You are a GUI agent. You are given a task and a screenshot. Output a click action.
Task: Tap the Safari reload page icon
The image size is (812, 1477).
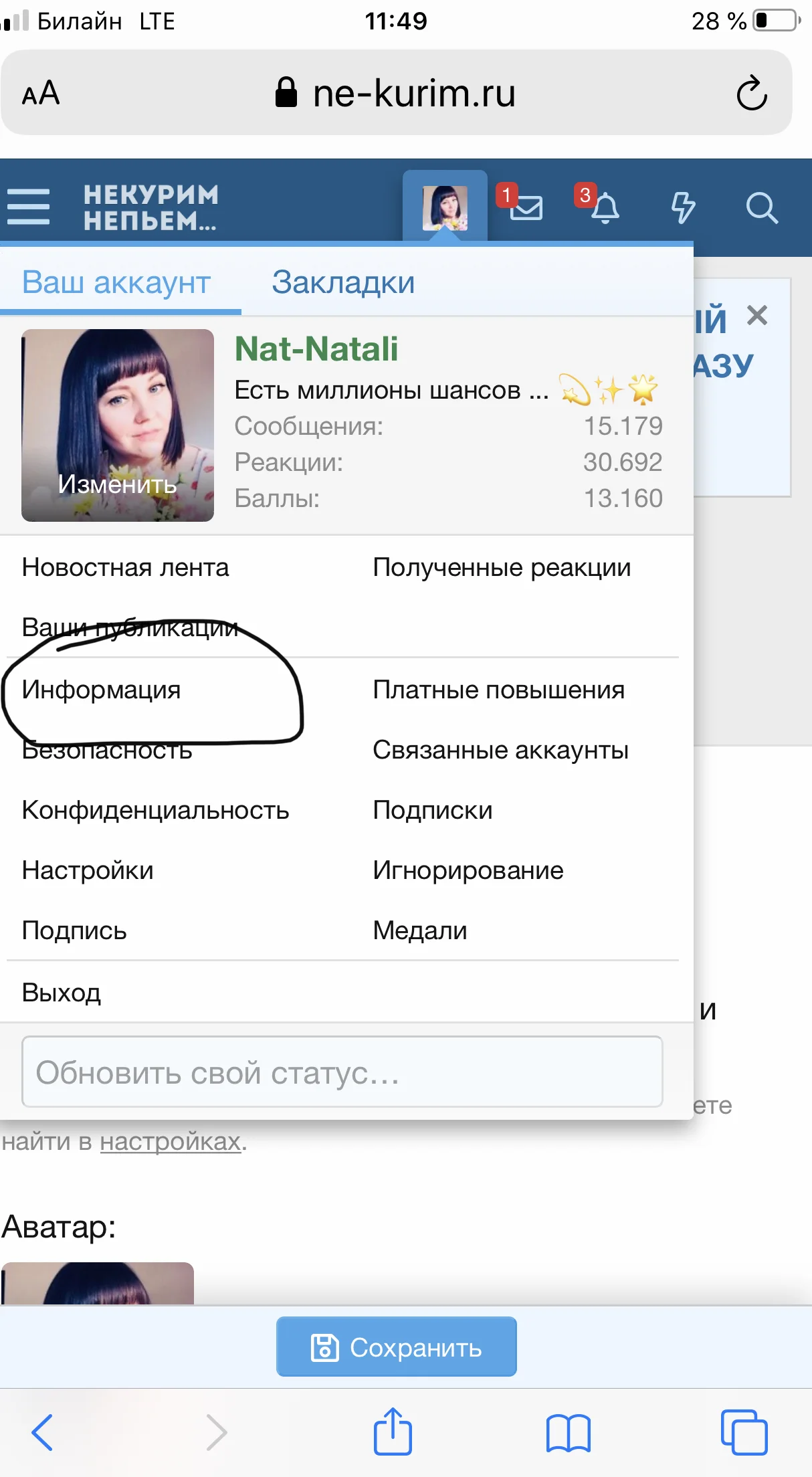point(752,92)
